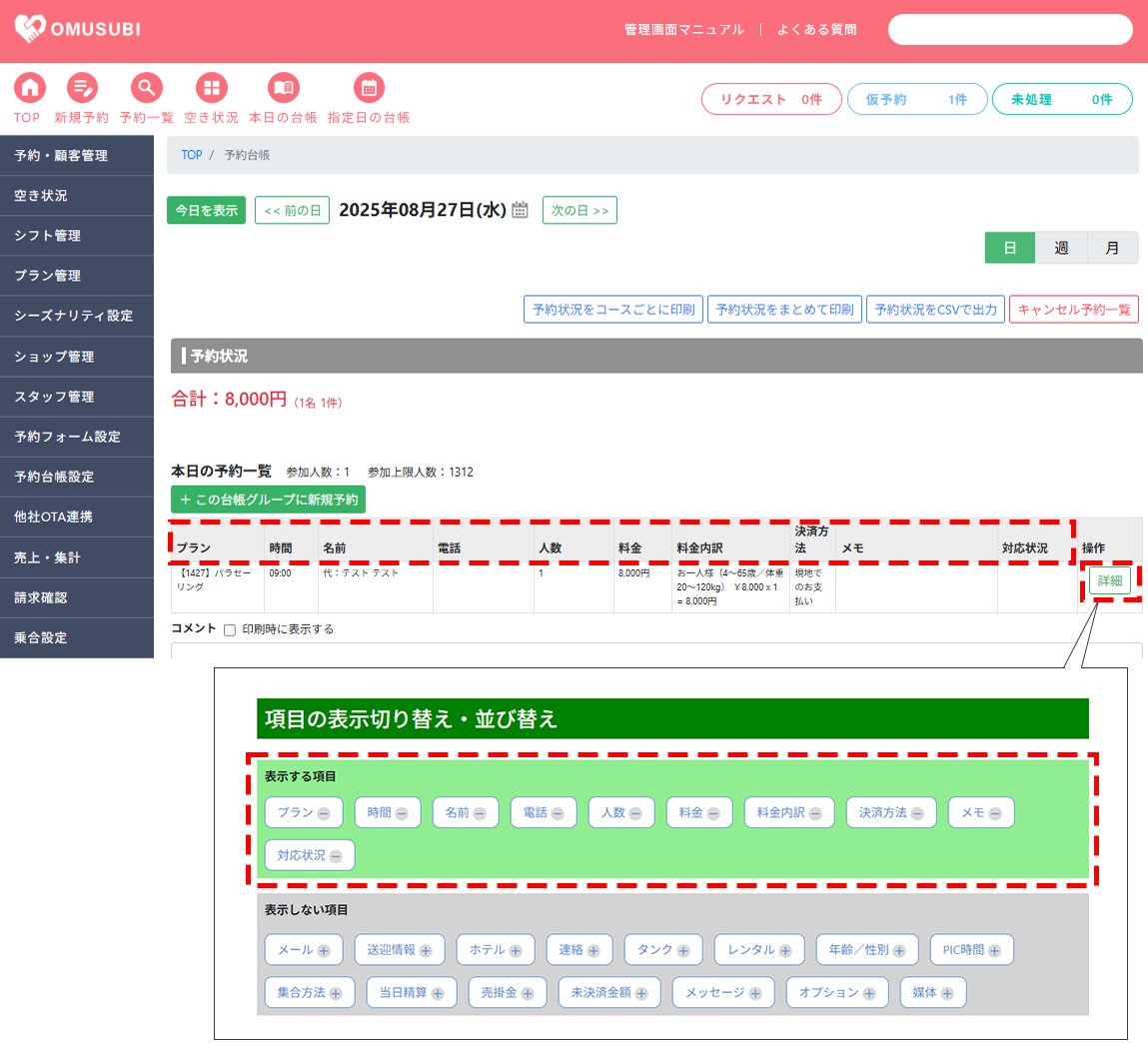Open the 予約一覧 search icon

coord(146,88)
